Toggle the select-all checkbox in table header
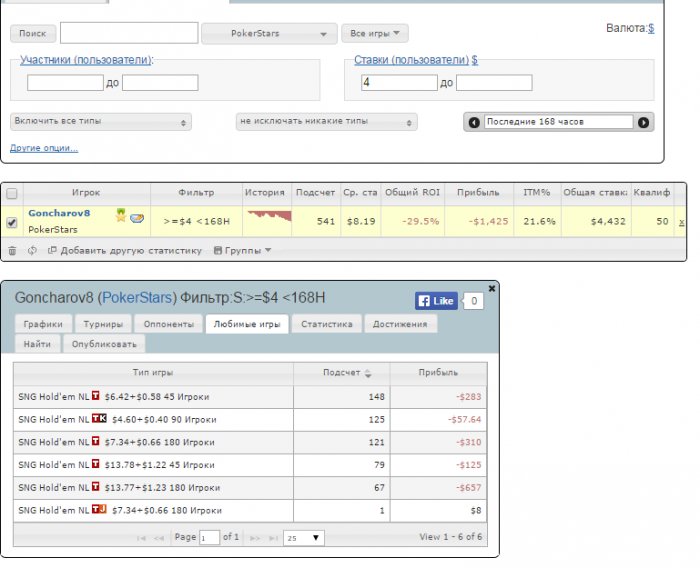 [11, 192]
